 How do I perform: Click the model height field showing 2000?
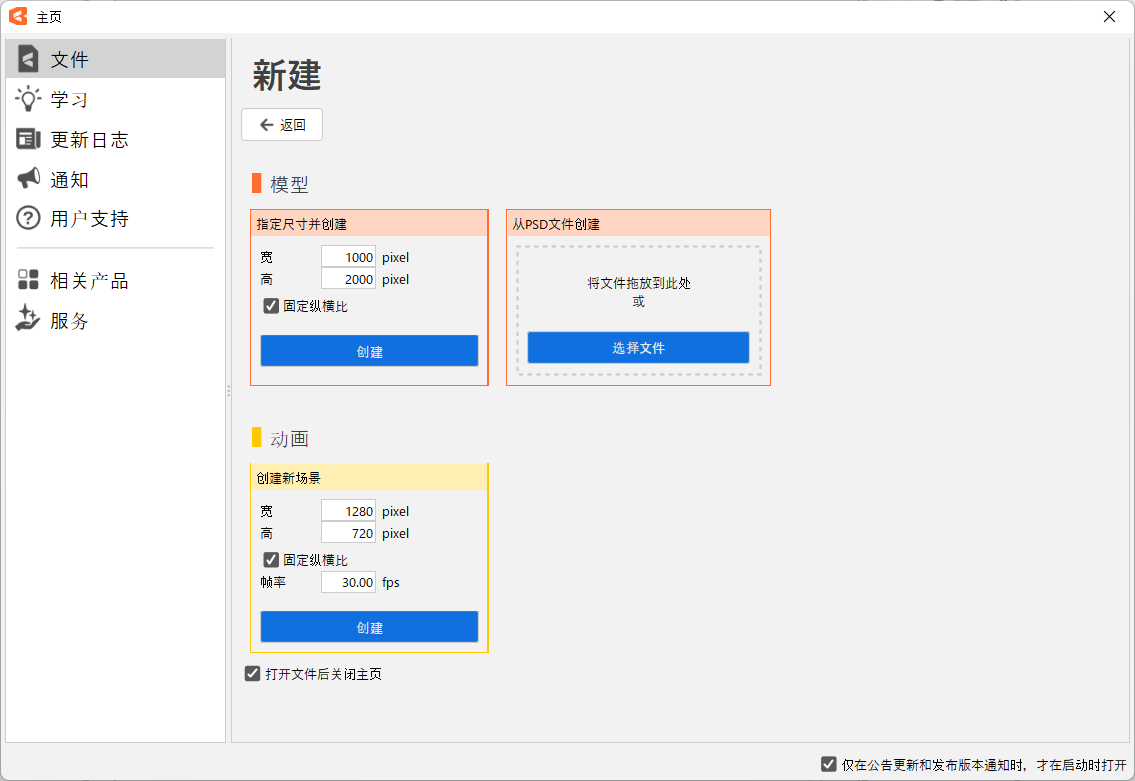click(348, 279)
